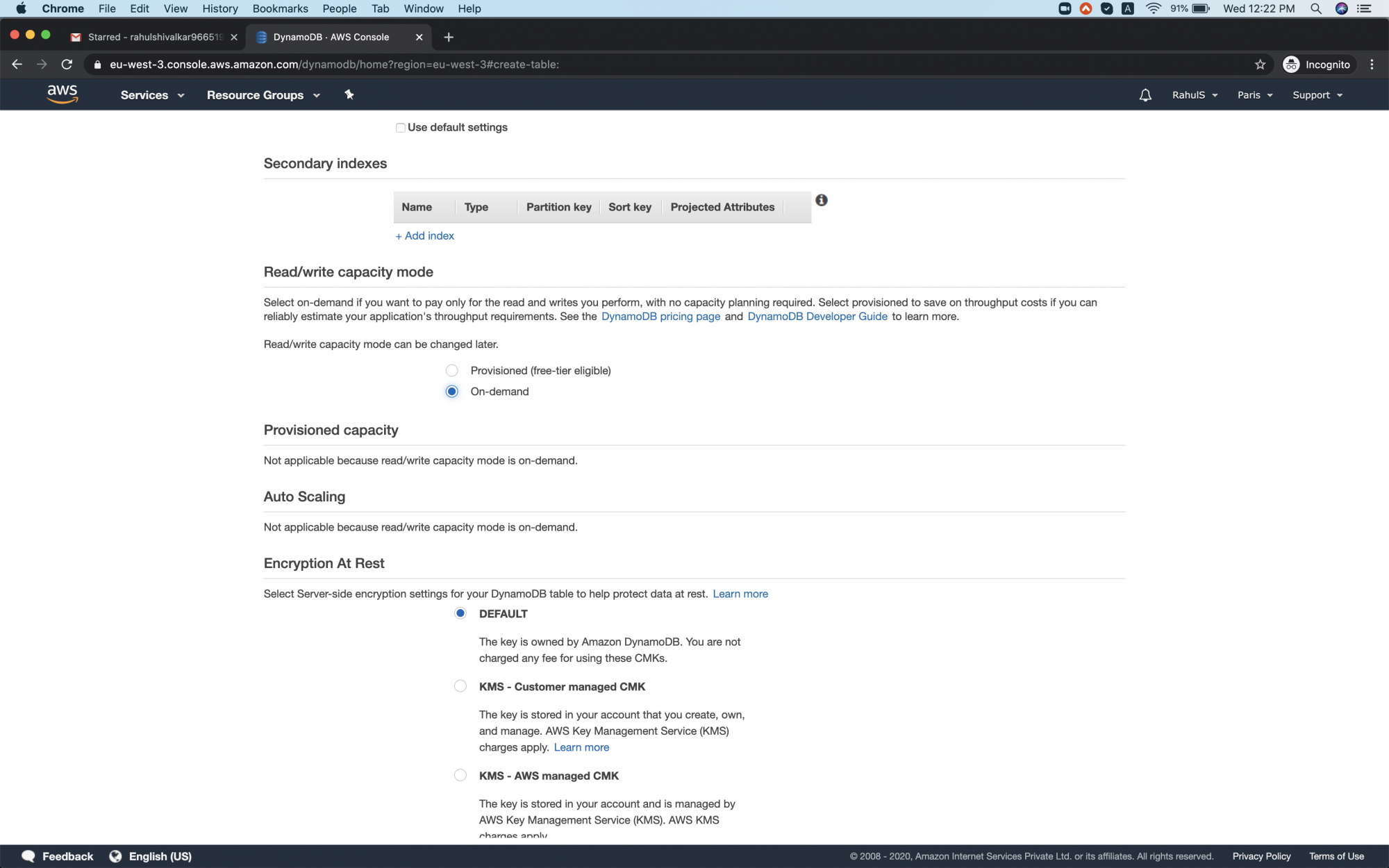Reload the current page
This screenshot has height=868, width=1389.
[x=67, y=64]
